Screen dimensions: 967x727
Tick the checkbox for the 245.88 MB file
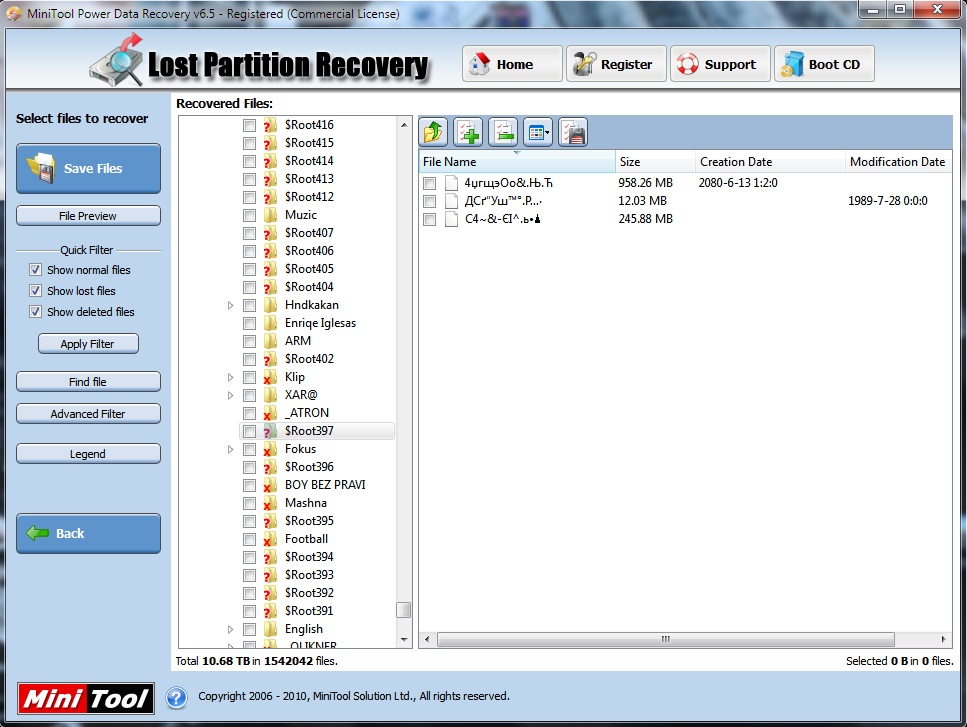pyautogui.click(x=430, y=219)
